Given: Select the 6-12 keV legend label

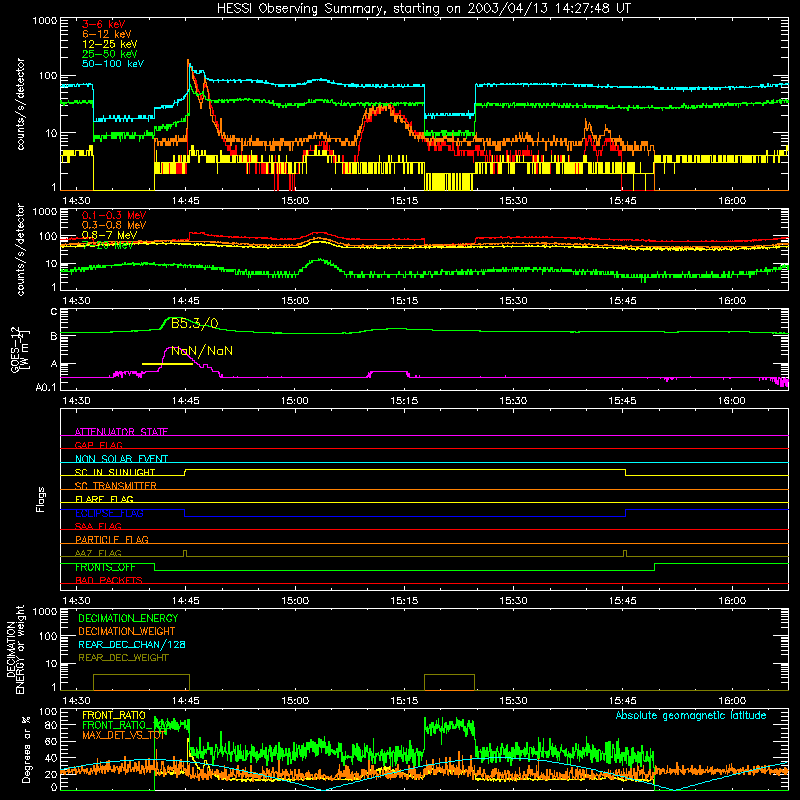Looking at the screenshot, I should (x=107, y=34).
